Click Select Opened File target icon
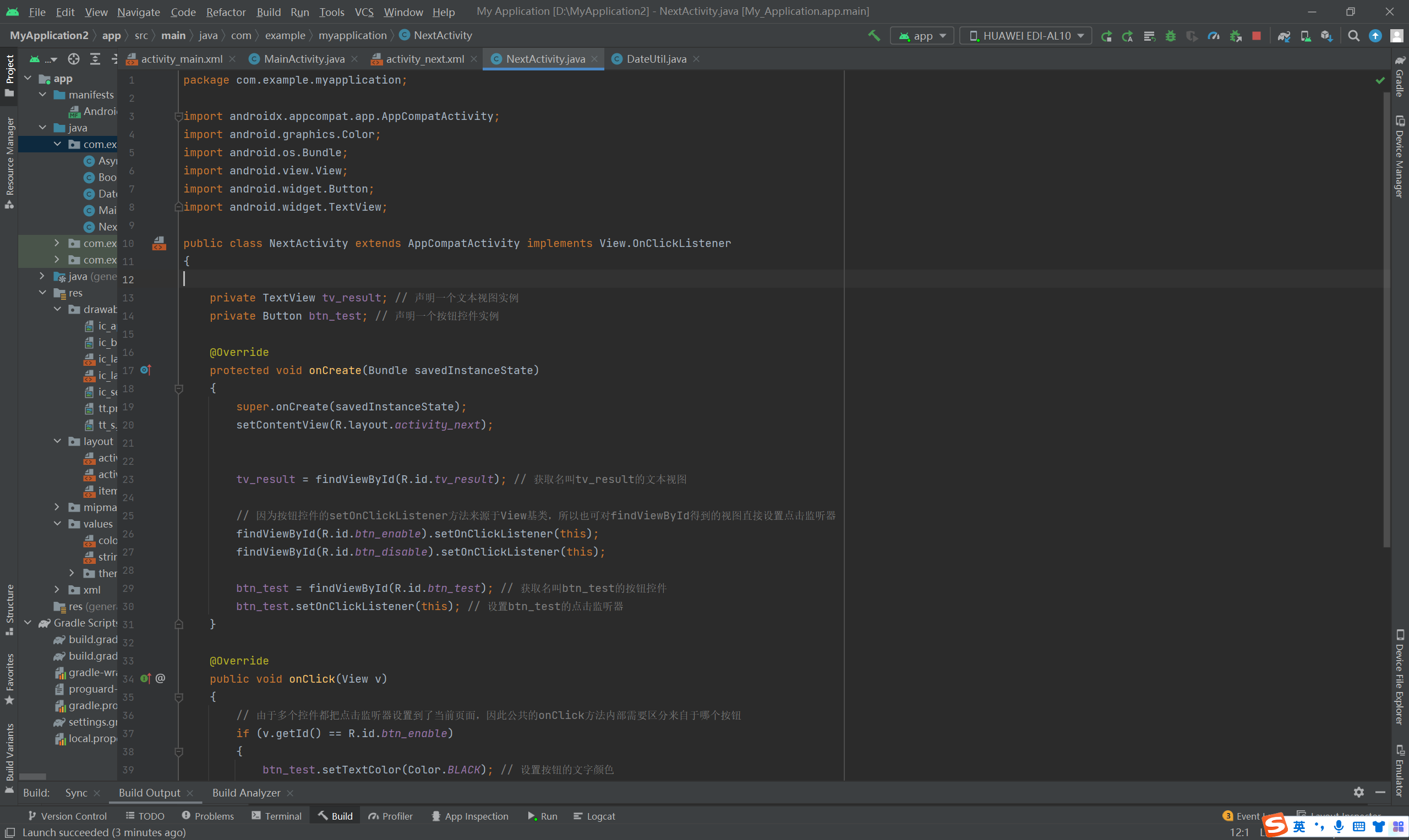 coord(74,59)
